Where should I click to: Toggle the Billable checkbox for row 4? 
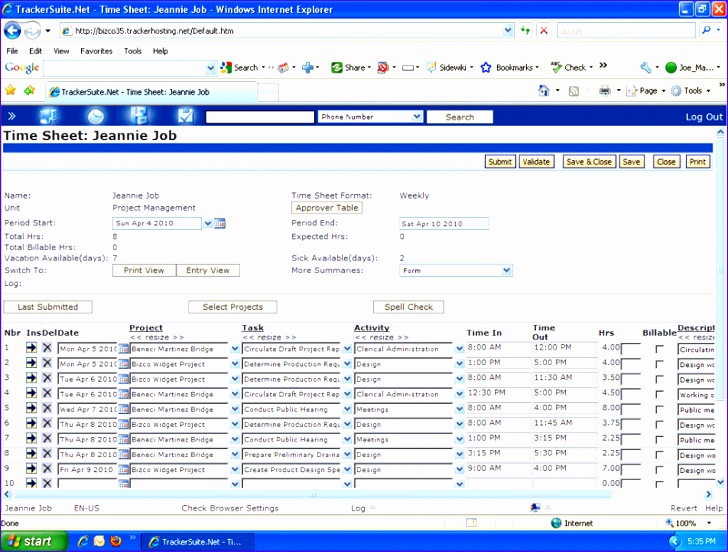659,394
